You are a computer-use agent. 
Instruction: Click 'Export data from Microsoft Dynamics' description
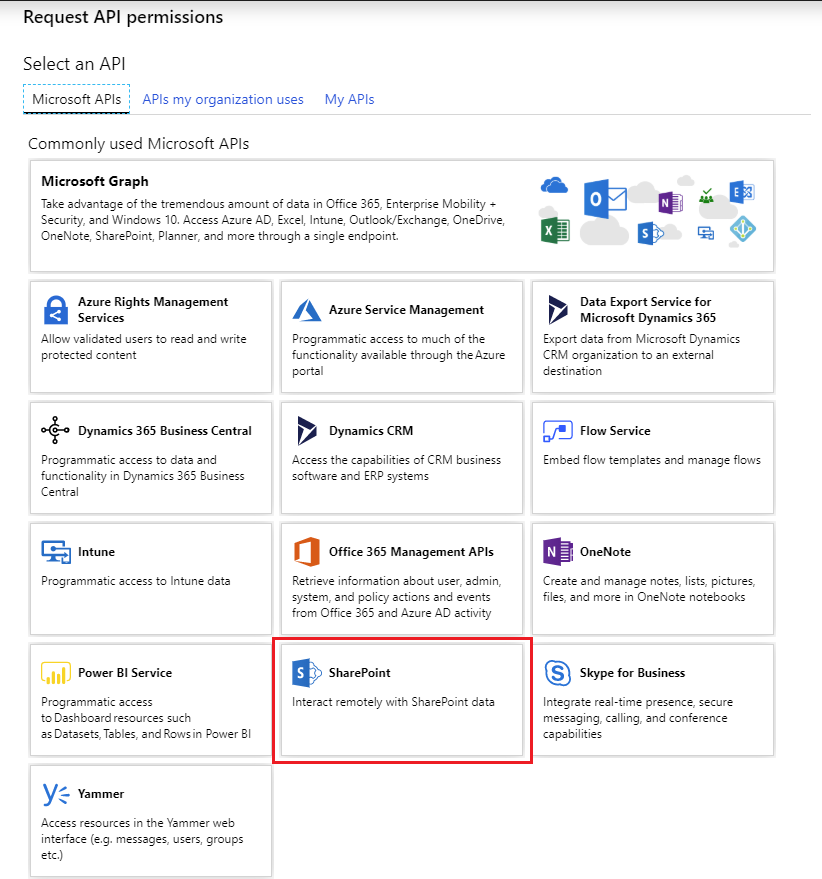pyautogui.click(x=641, y=354)
